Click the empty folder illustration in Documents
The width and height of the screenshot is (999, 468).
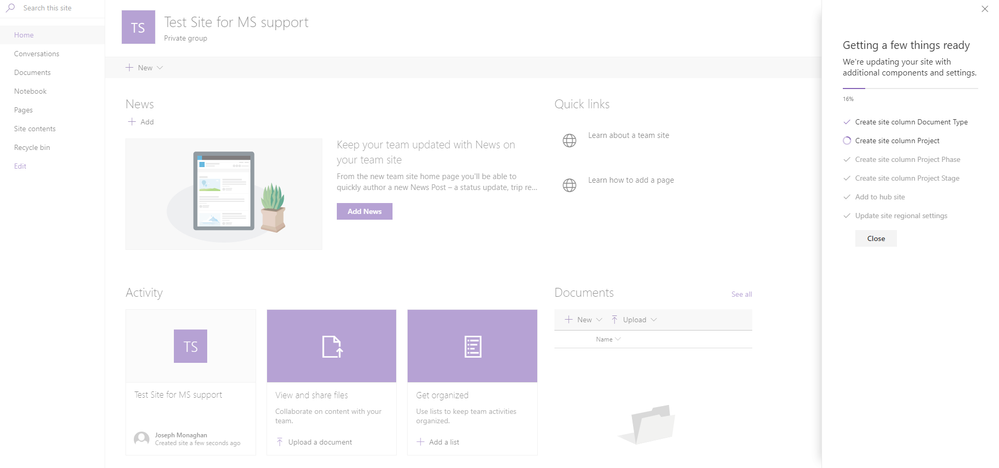(x=646, y=424)
